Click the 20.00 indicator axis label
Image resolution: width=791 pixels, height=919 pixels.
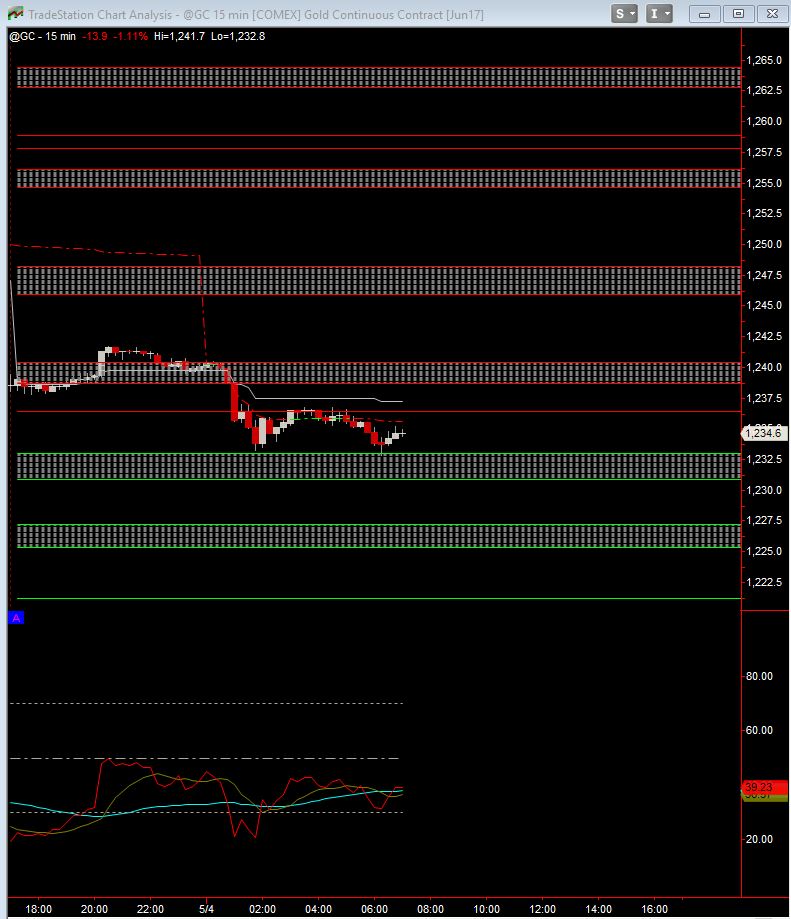tap(759, 839)
